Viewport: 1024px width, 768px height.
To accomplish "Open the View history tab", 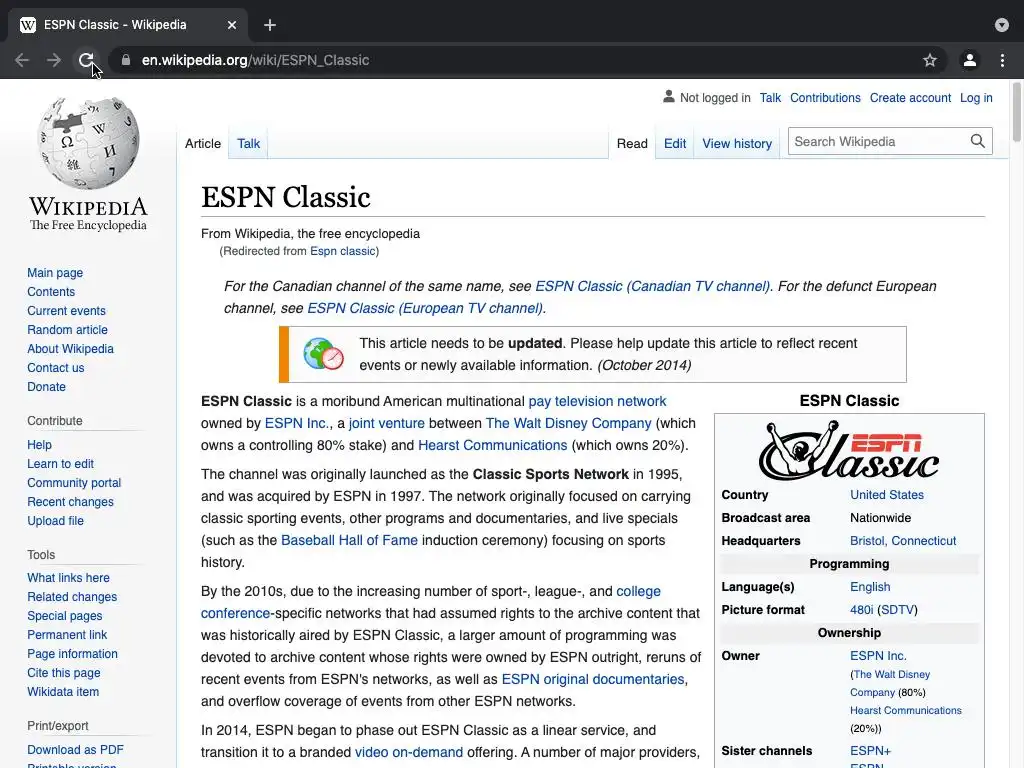I will [737, 144].
